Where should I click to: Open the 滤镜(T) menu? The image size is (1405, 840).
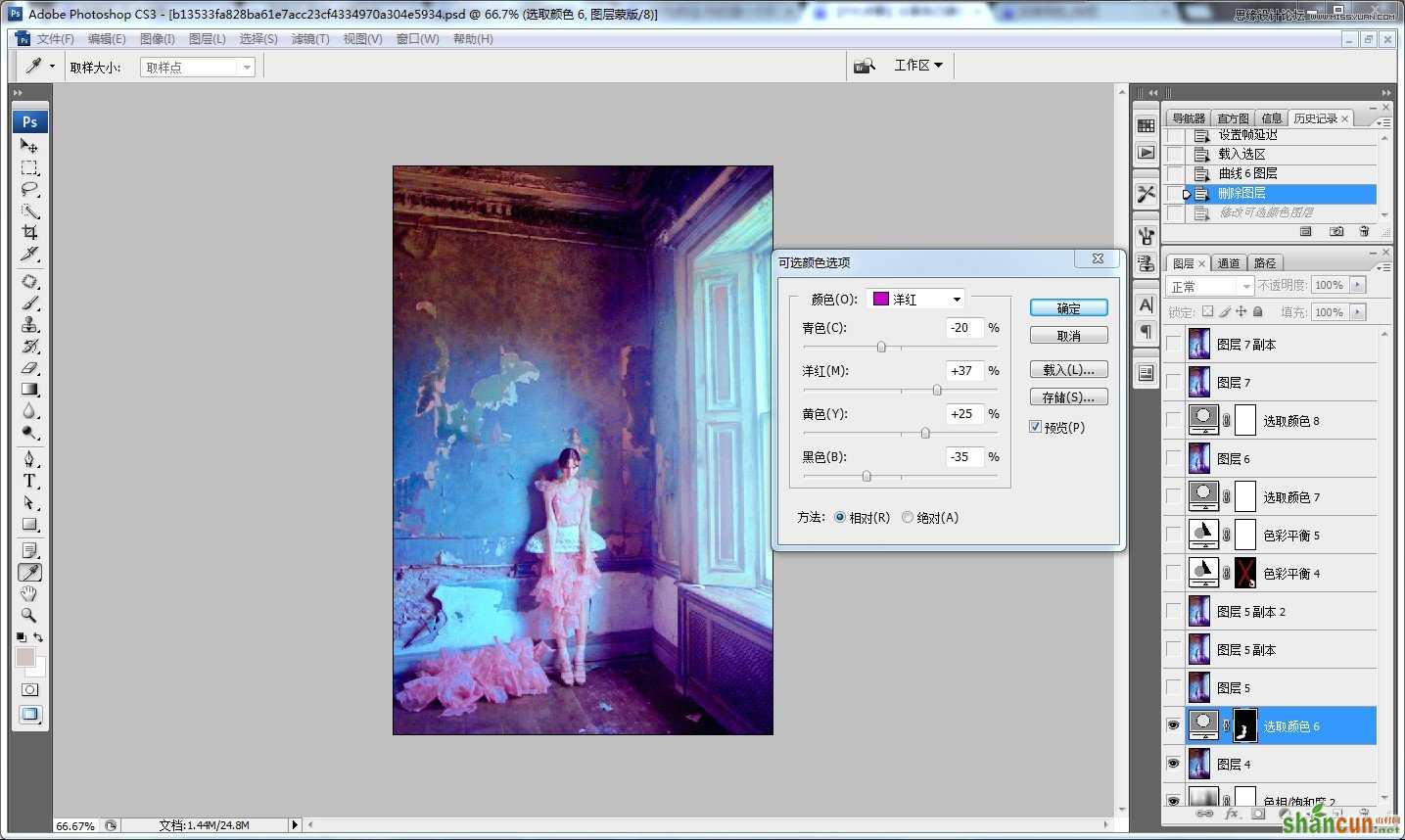[310, 39]
